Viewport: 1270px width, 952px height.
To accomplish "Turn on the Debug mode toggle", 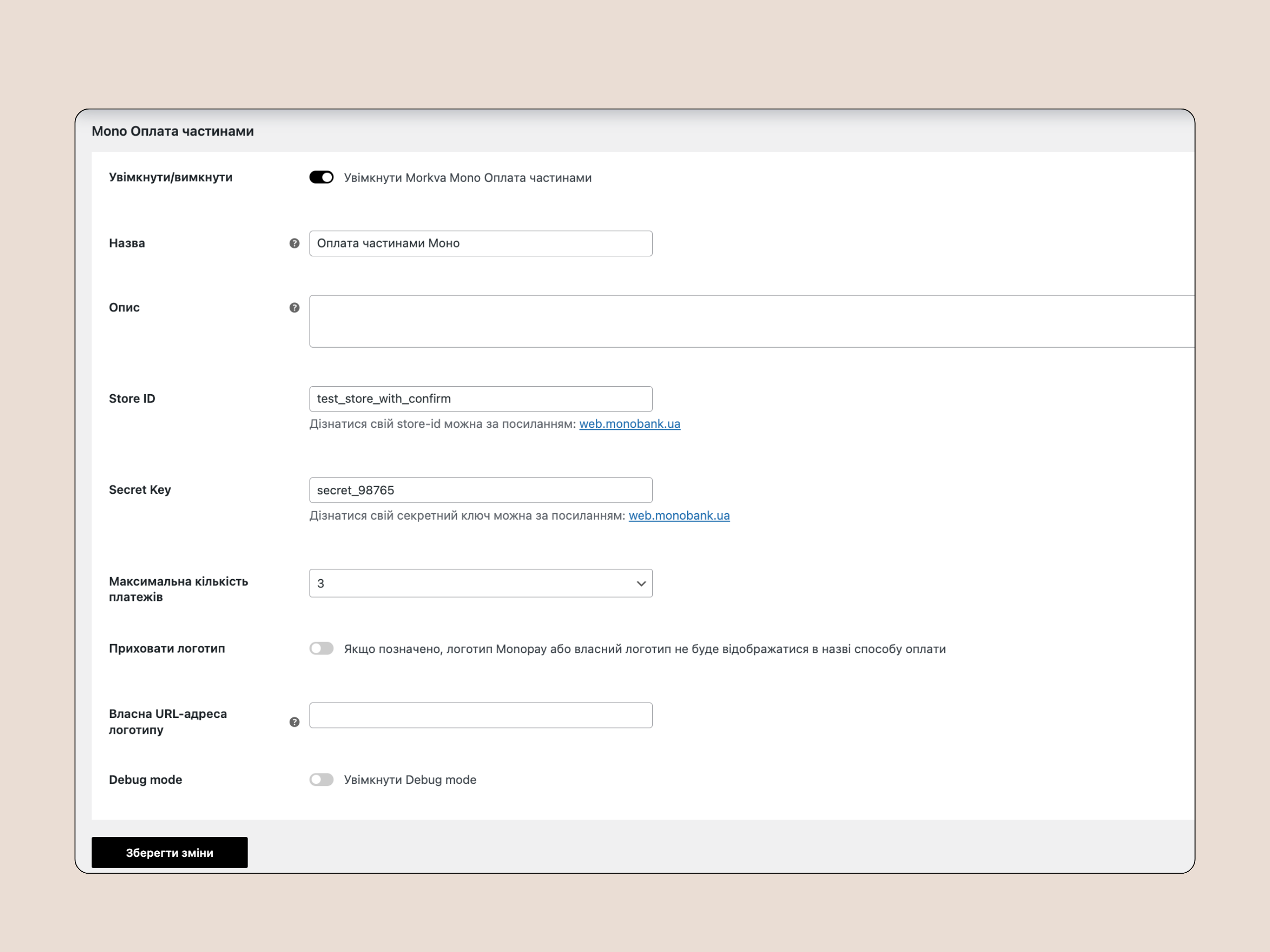I will click(321, 779).
